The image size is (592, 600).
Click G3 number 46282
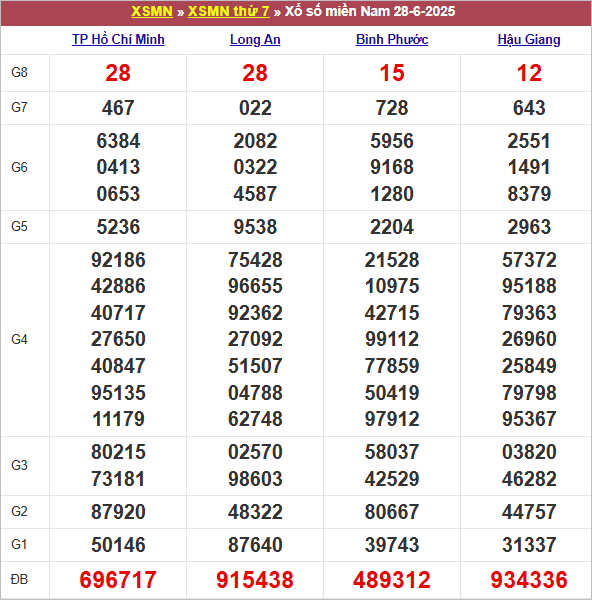coord(529,479)
